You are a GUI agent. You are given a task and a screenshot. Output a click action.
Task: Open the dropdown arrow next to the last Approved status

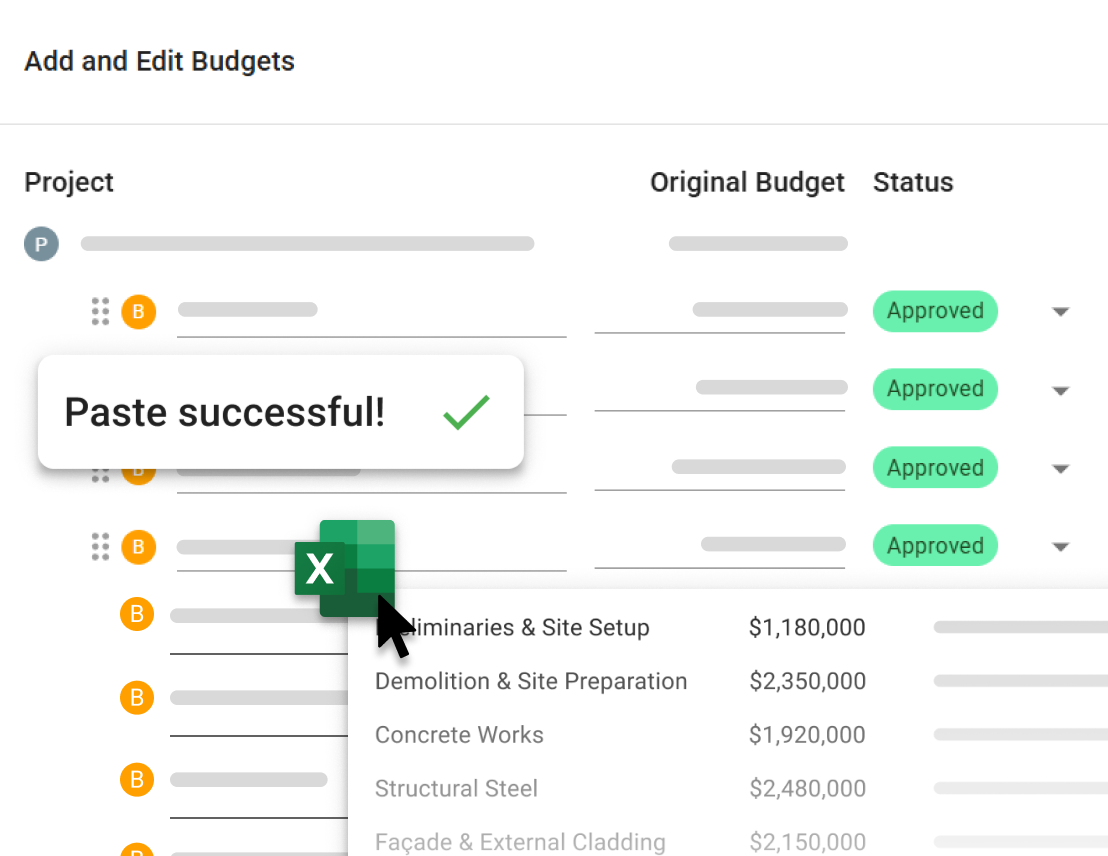(x=1059, y=546)
